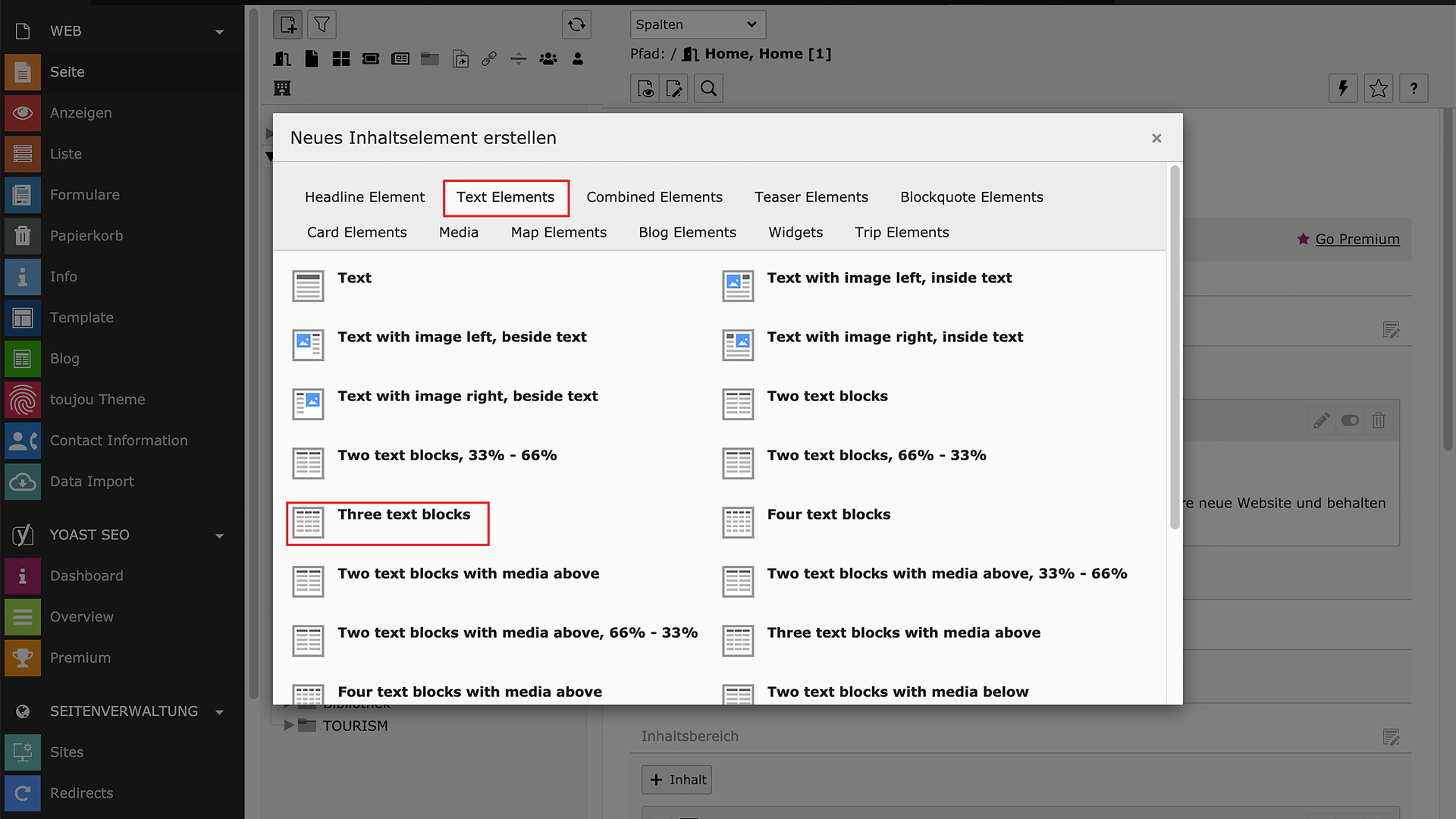The image size is (1456, 819).
Task: Click the filter icon in page tree toolbar
Action: [322, 25]
